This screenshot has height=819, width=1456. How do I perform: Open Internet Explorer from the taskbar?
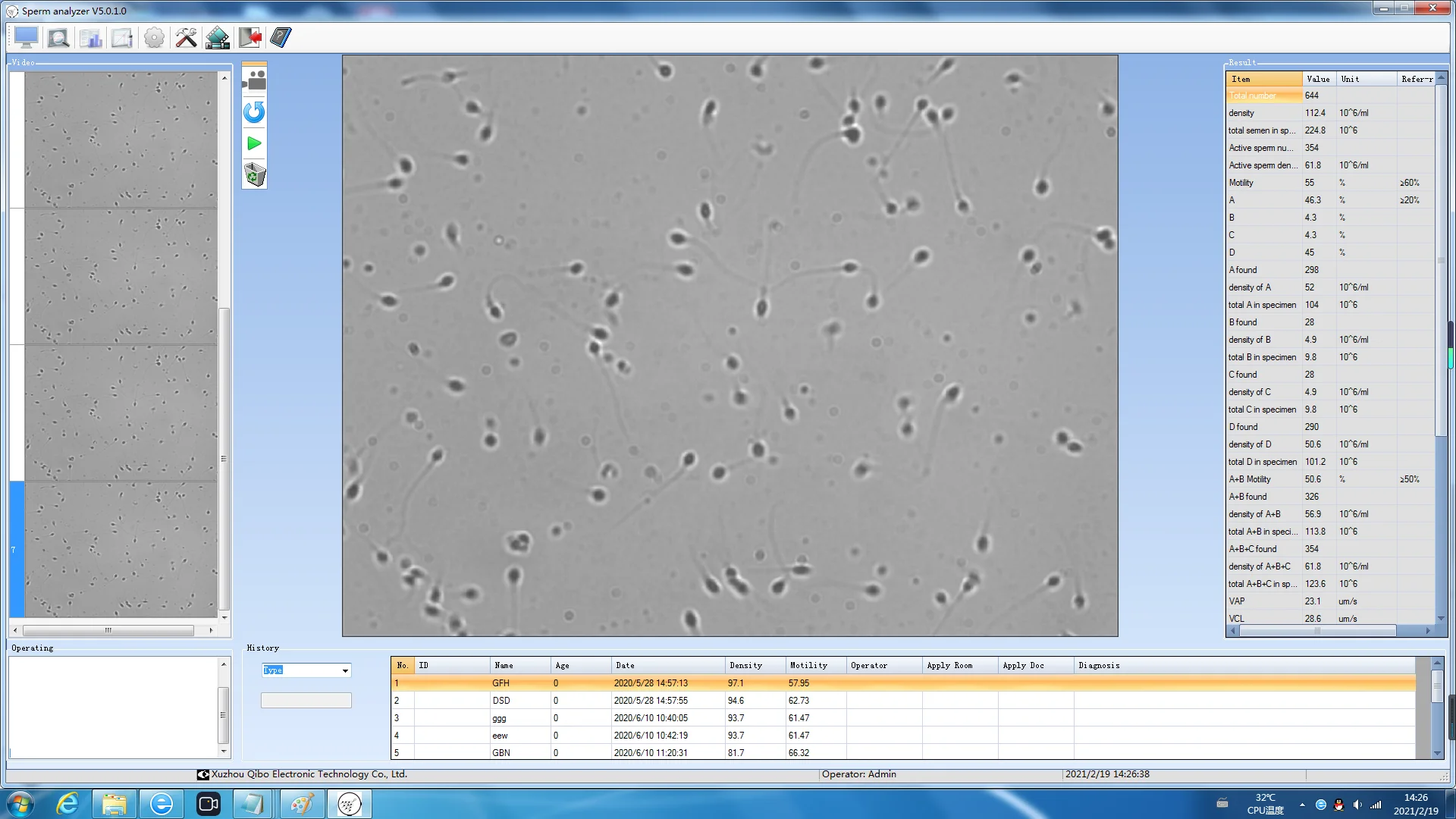[67, 804]
